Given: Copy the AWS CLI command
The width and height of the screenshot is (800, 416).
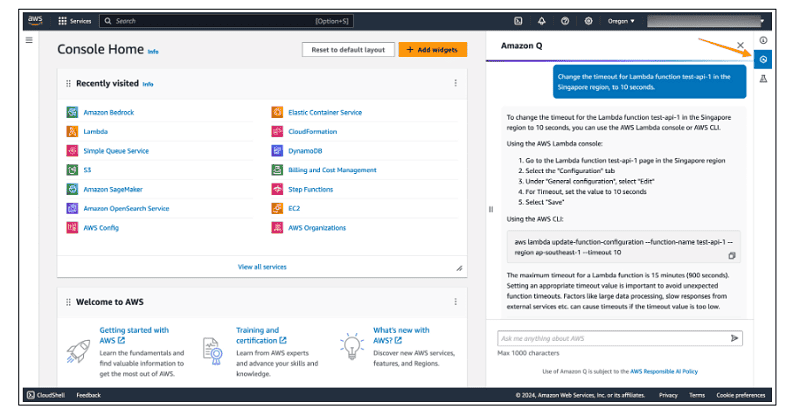Looking at the screenshot, I should [x=732, y=256].
